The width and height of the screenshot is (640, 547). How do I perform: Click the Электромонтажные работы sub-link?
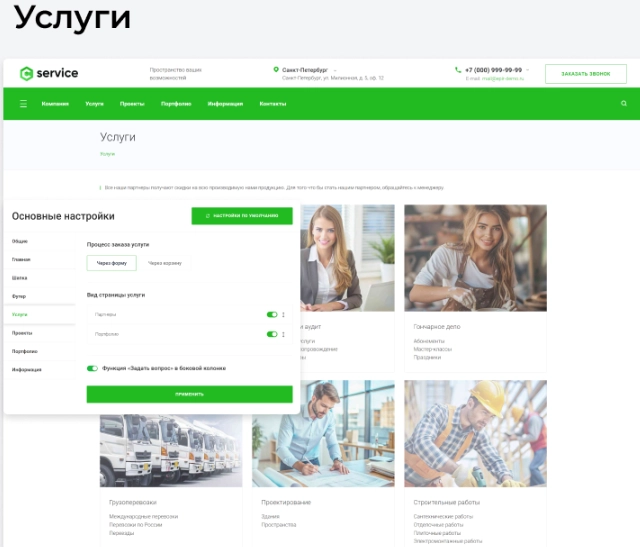(x=447, y=541)
